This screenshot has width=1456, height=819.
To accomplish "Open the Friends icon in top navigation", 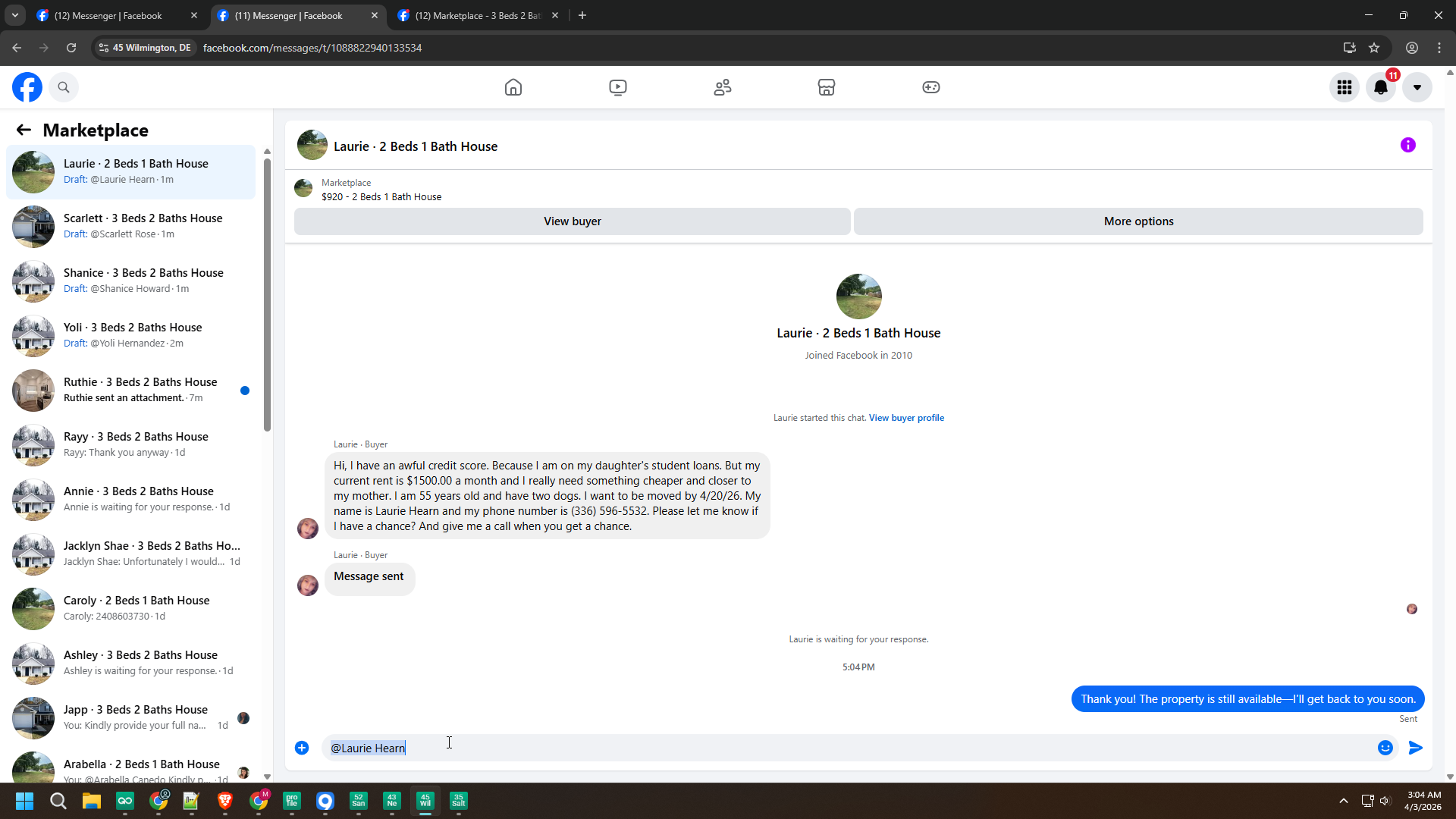I will (723, 87).
